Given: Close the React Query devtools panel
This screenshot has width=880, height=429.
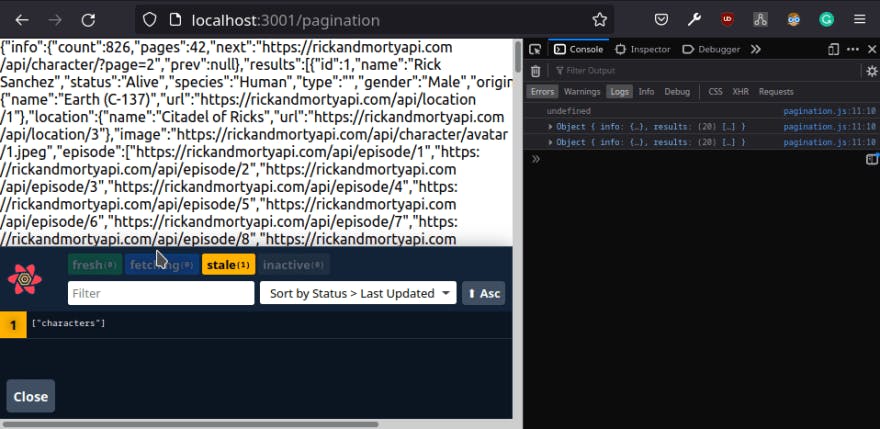Looking at the screenshot, I should pos(31,396).
